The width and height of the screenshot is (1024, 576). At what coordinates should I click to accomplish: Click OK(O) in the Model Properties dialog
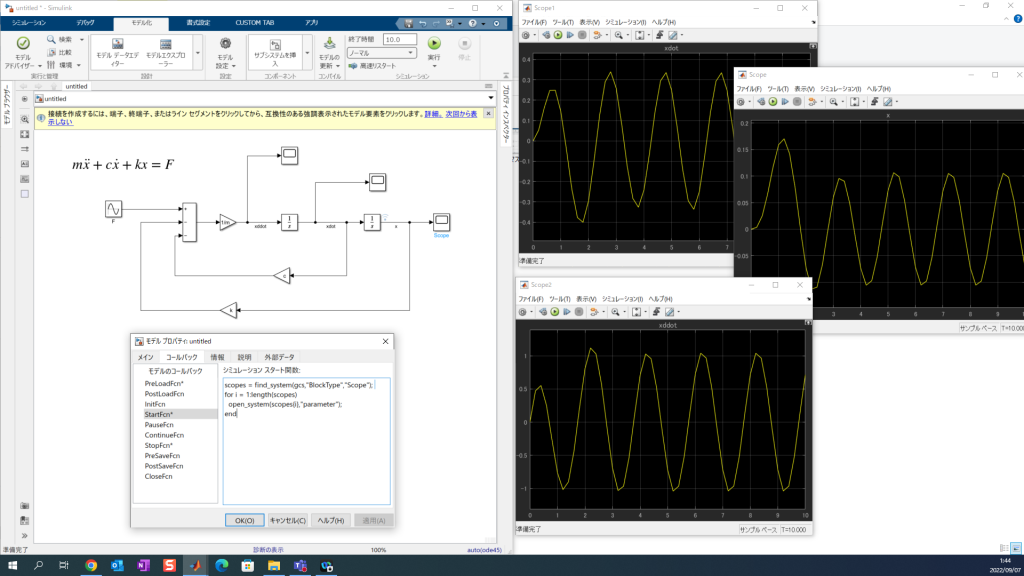point(245,520)
